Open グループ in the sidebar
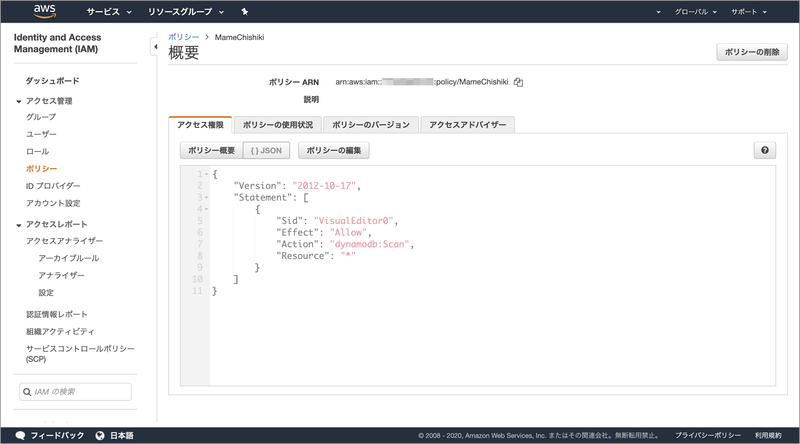The width and height of the screenshot is (800, 444). pos(41,117)
